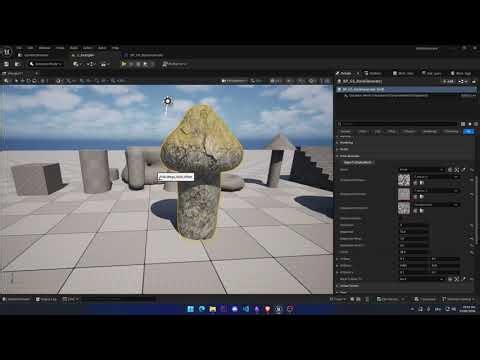
Task: Open File Explorer from the taskbar
Action: [213, 309]
